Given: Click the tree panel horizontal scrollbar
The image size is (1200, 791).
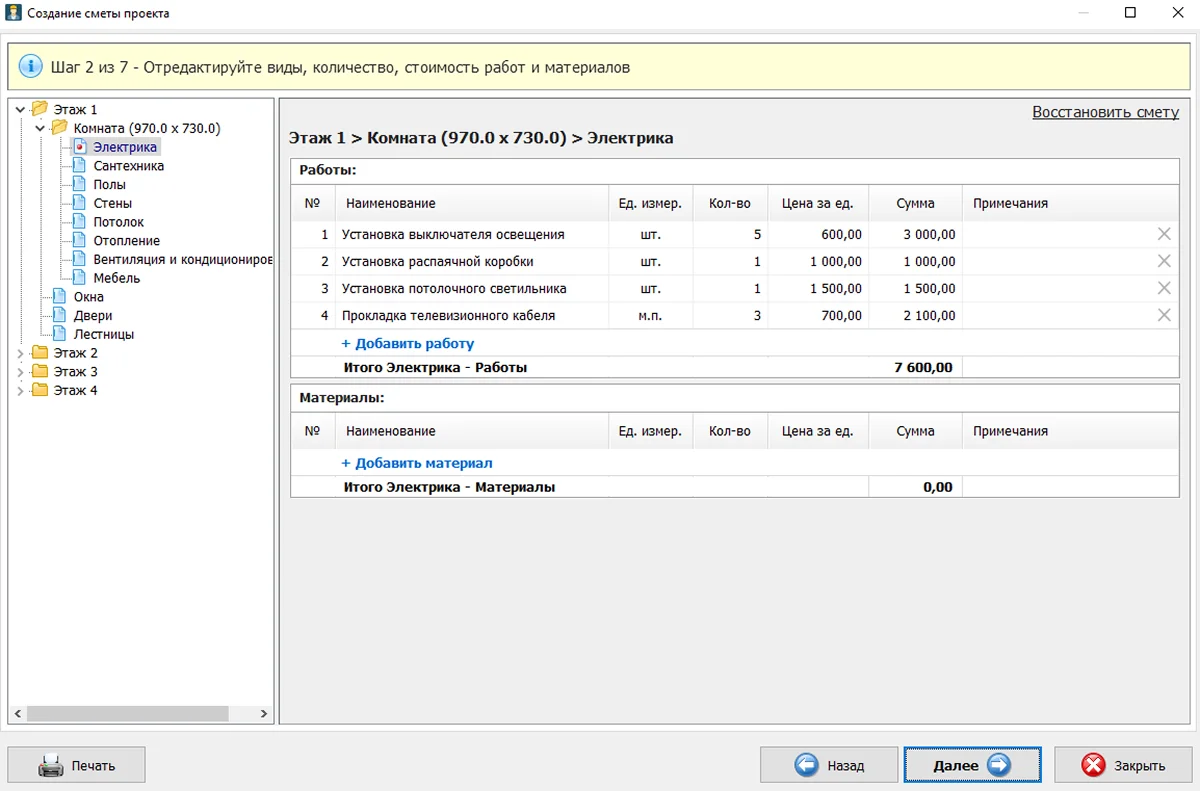Looking at the screenshot, I should pyautogui.click(x=128, y=714).
